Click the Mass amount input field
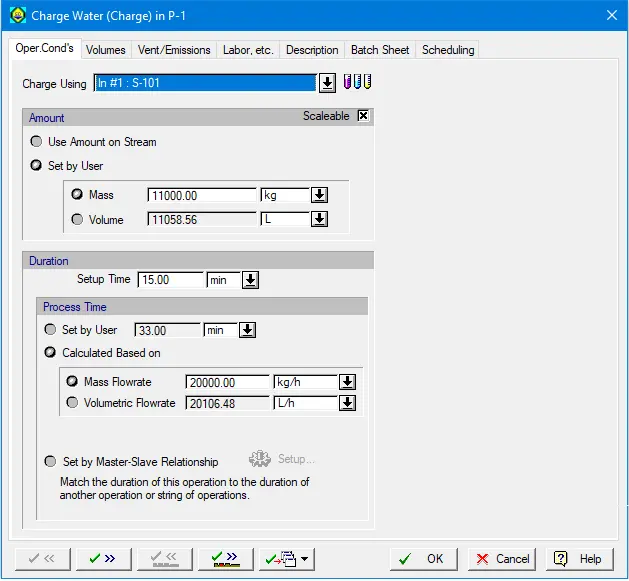Image resolution: width=629 pixels, height=581 pixels. point(201,195)
